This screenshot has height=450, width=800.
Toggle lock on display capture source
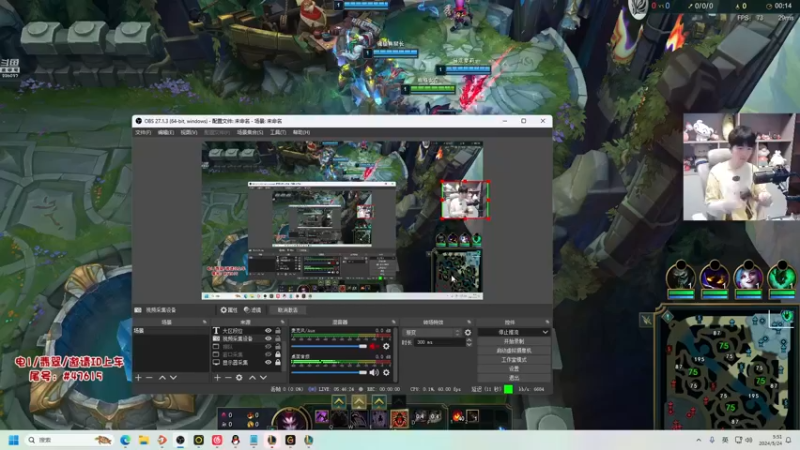click(x=278, y=362)
